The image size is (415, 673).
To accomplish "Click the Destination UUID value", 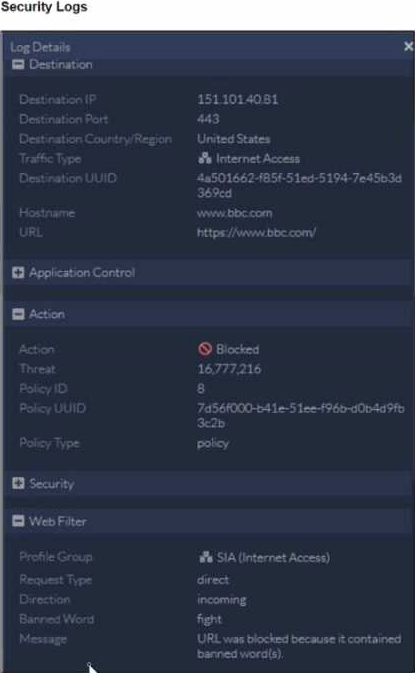I will point(300,185).
